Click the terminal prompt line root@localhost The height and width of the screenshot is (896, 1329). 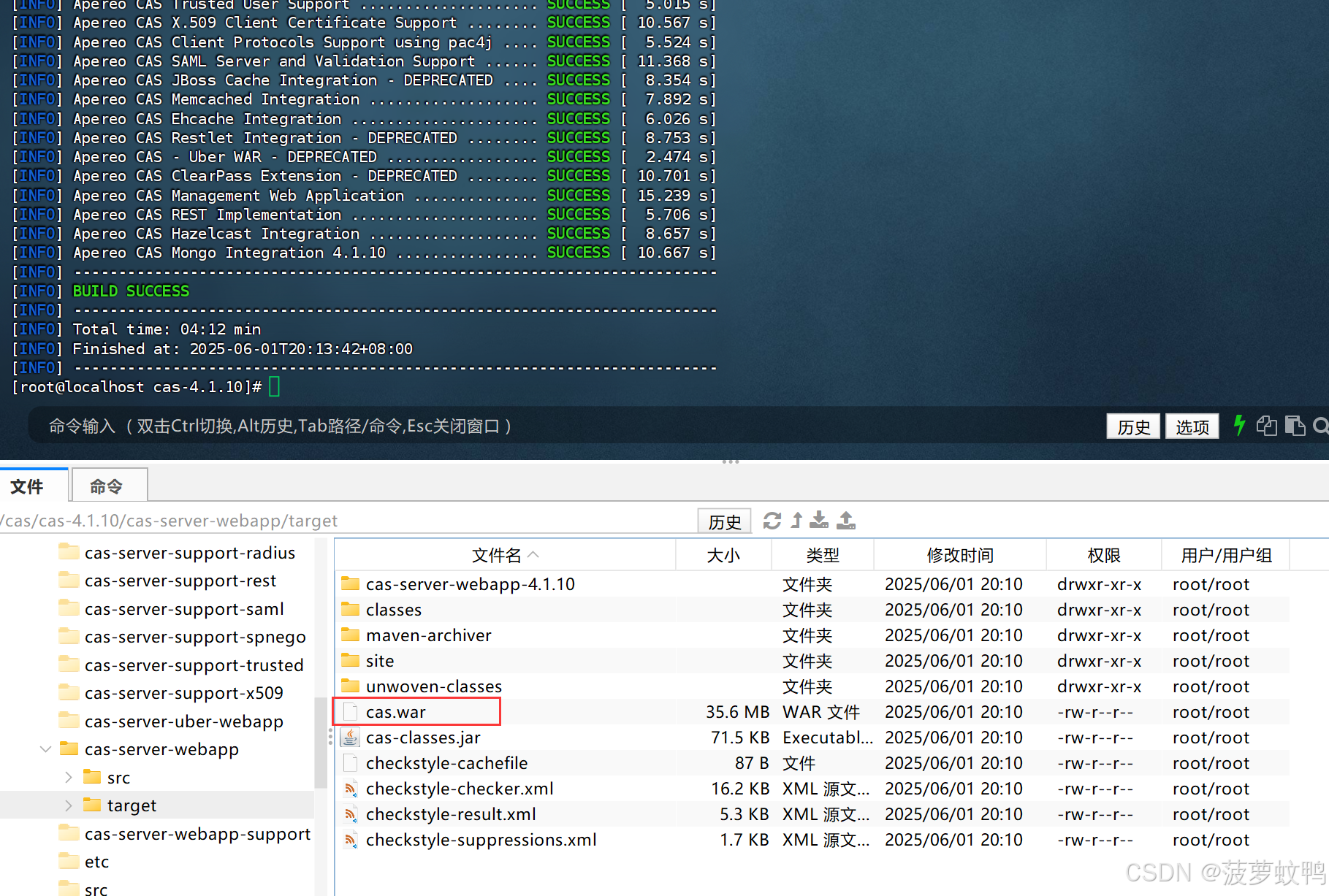click(x=137, y=387)
